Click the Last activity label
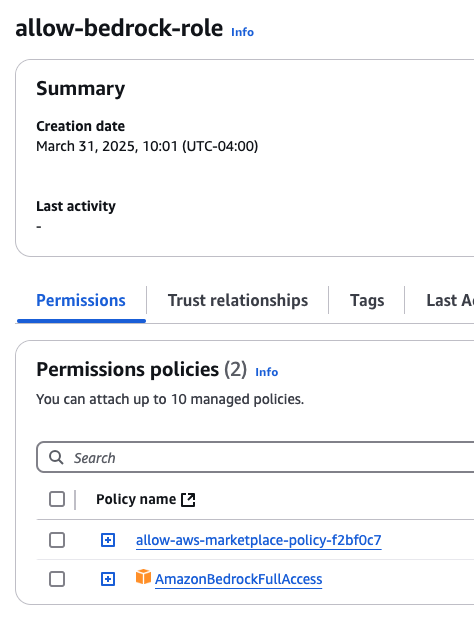The height and width of the screenshot is (624, 474). (x=76, y=206)
